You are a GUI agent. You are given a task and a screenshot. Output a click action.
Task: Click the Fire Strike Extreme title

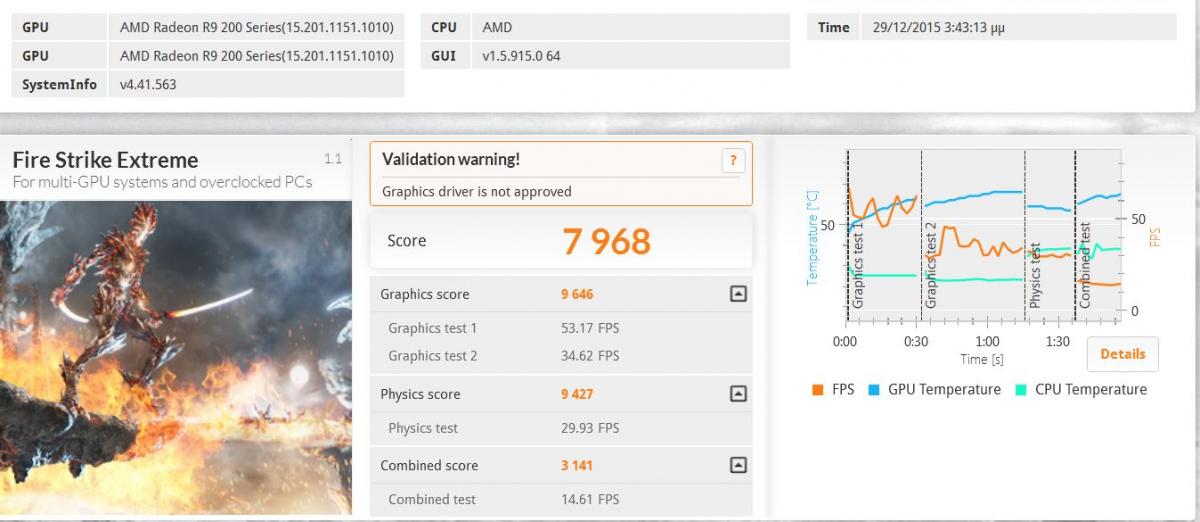(x=105, y=160)
